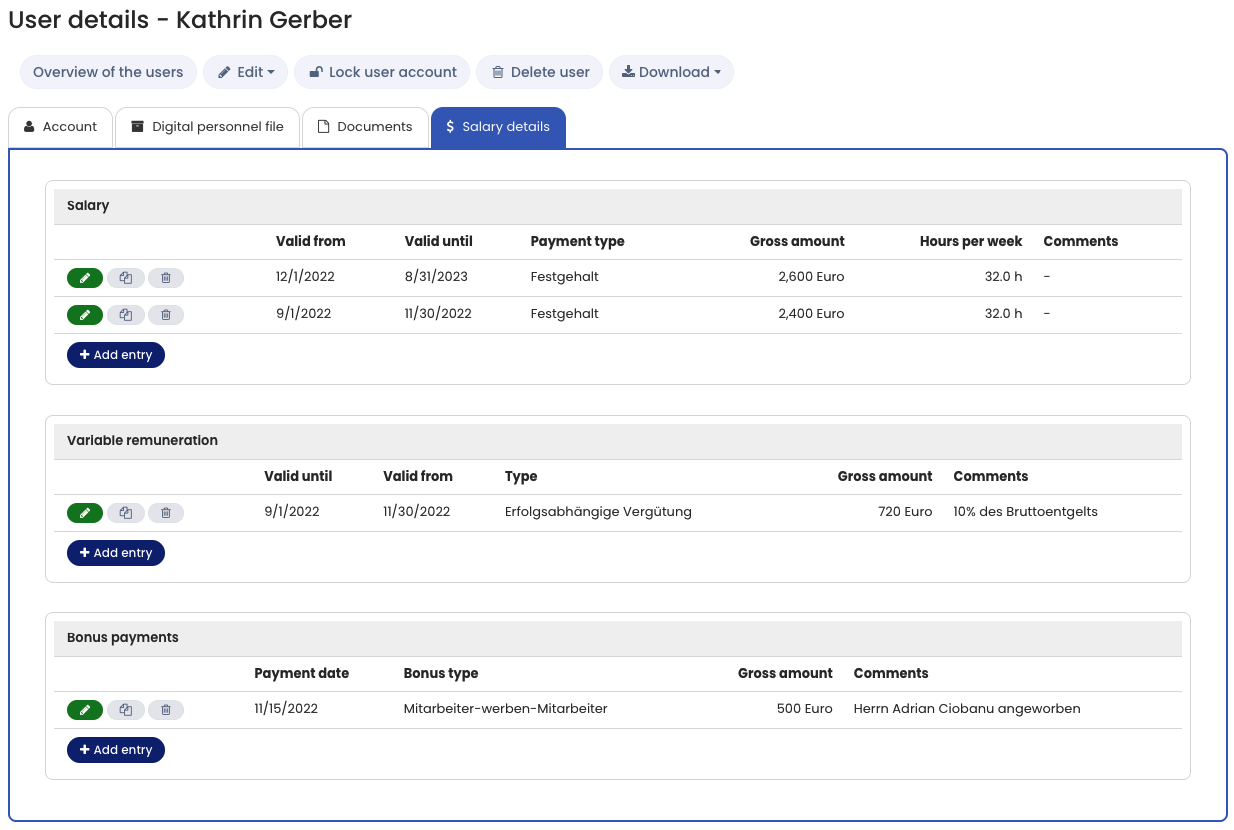Edit the 2,600 Euro salary entry
1234x830 pixels.
coord(85,278)
